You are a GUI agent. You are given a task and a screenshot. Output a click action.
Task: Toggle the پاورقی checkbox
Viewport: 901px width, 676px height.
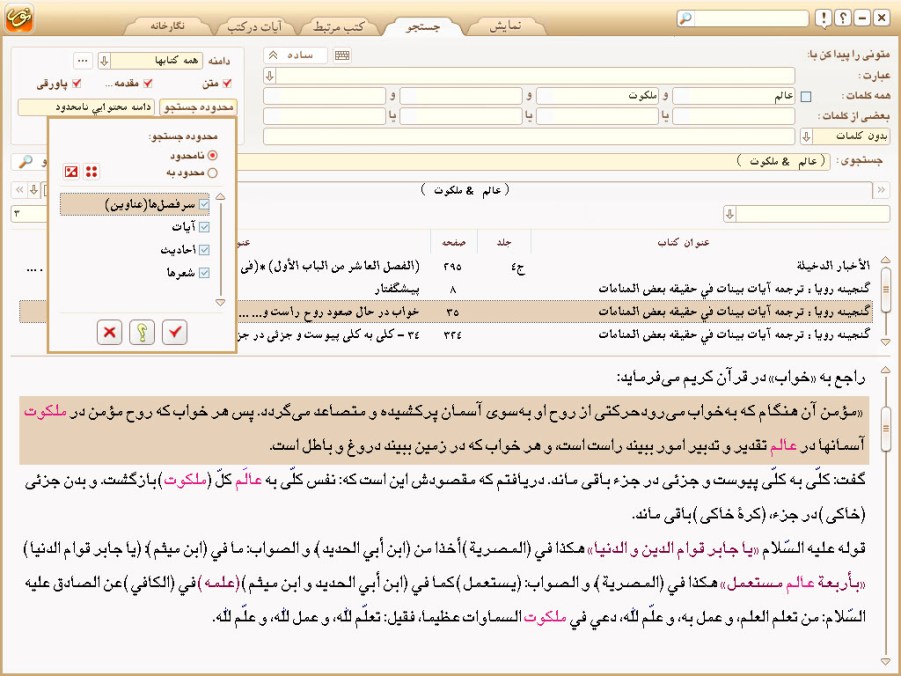click(x=76, y=83)
